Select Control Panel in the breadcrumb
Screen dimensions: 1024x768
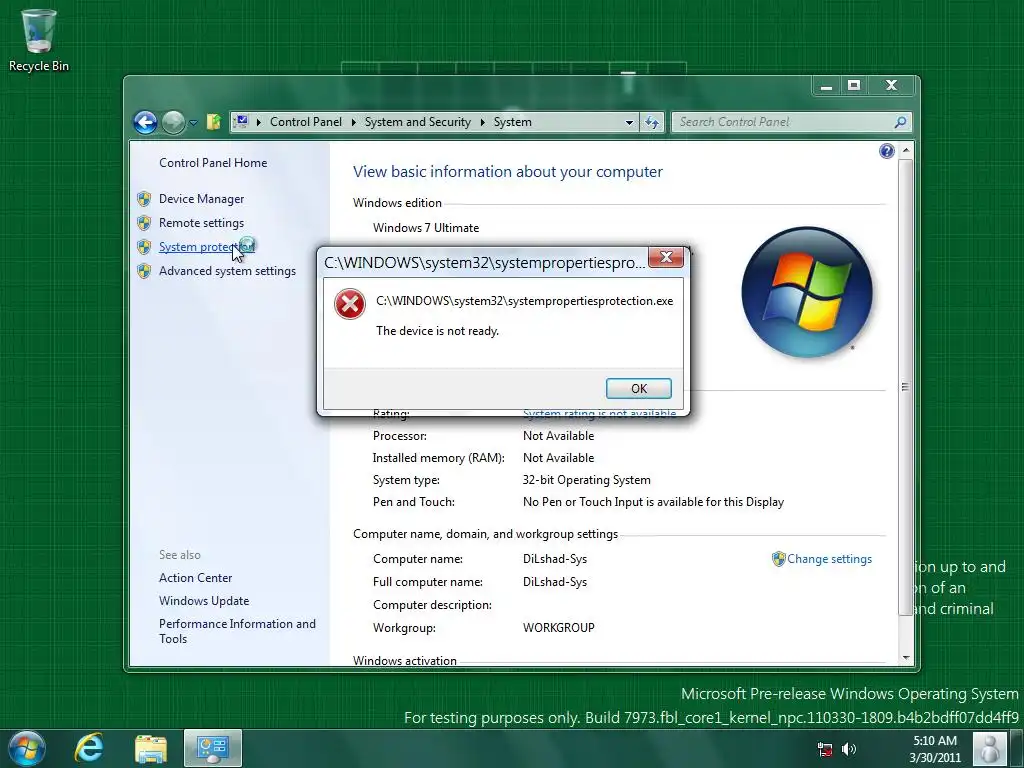coord(306,122)
